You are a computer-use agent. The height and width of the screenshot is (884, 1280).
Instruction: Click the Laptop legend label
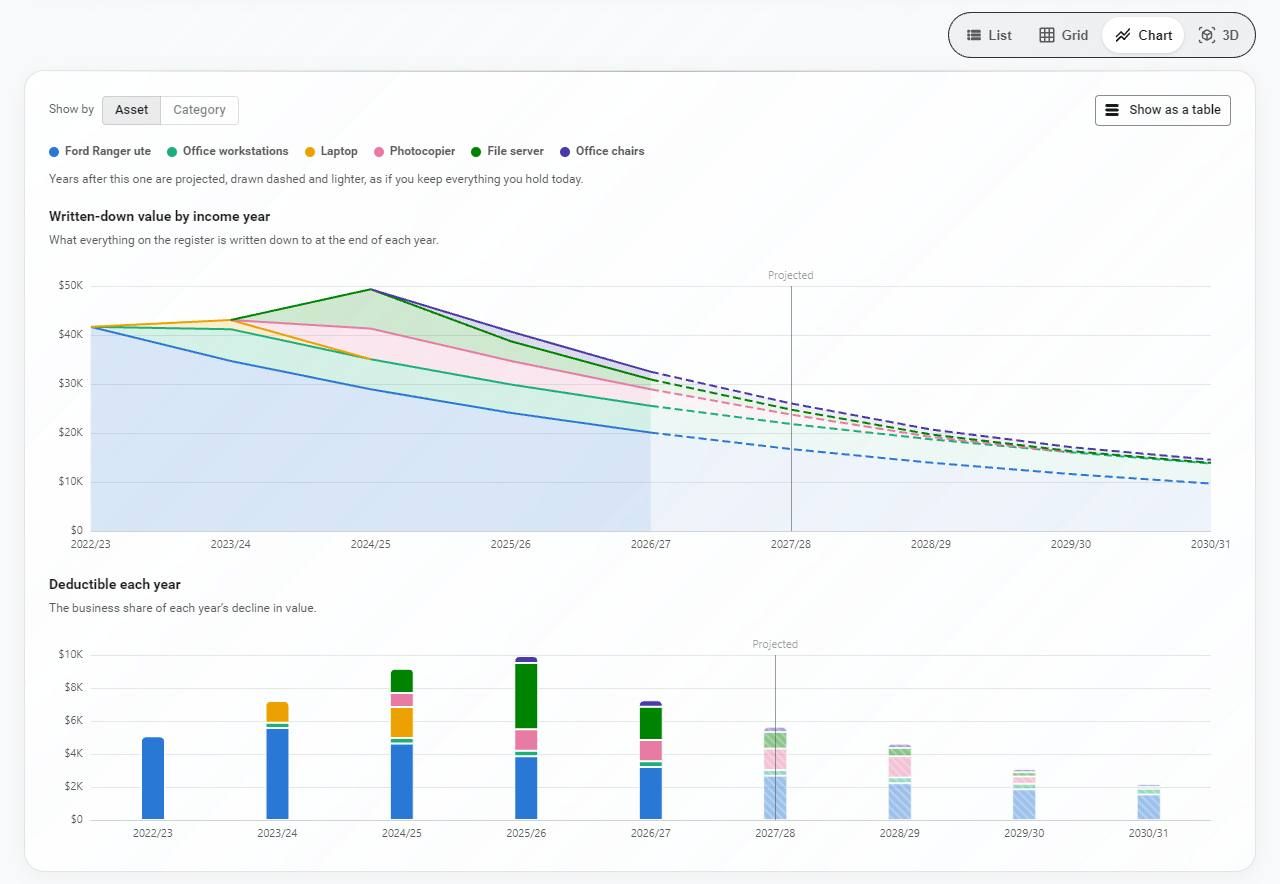coord(339,151)
